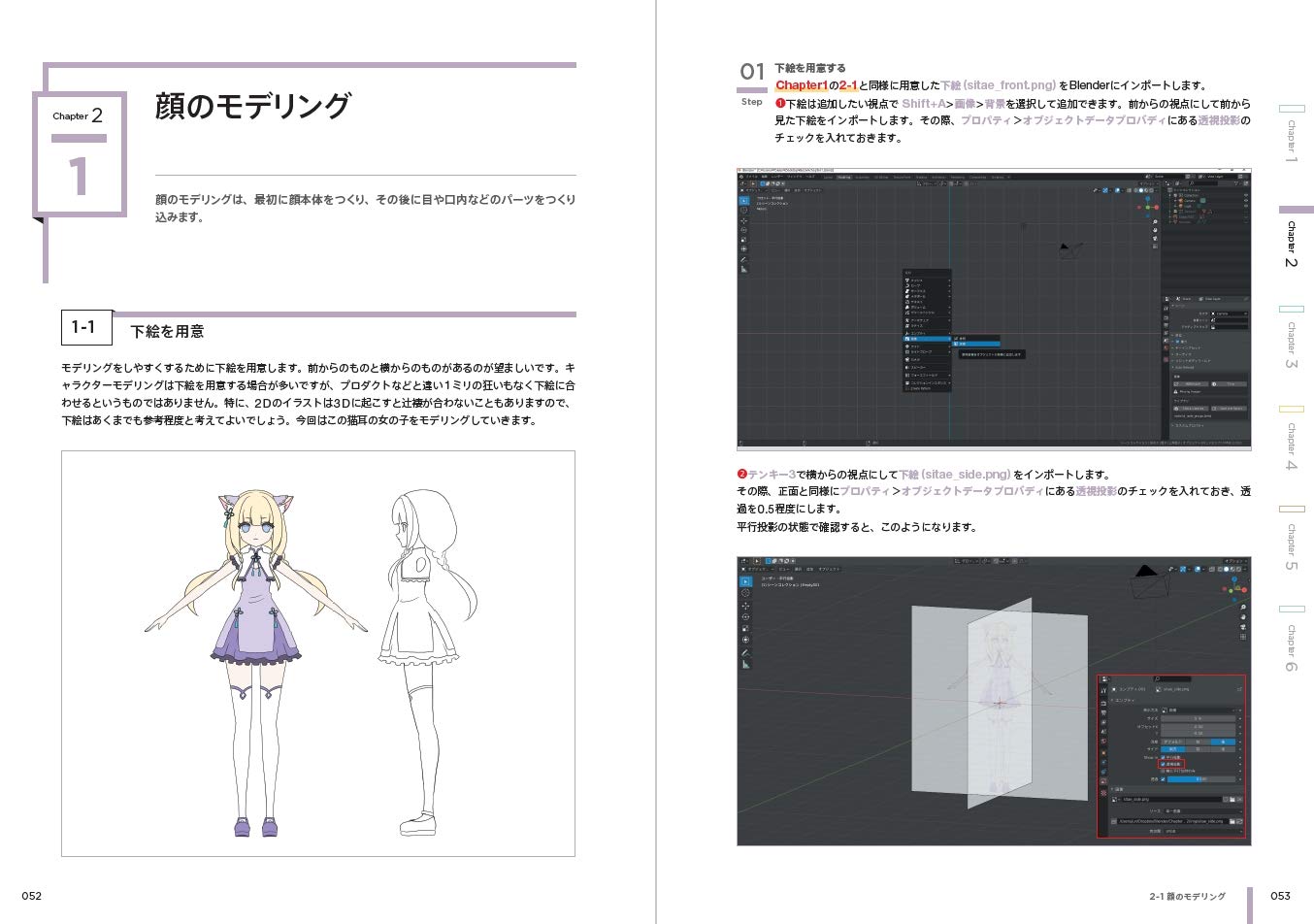Open the properties editor type dropdown in lower panel

1104,678
